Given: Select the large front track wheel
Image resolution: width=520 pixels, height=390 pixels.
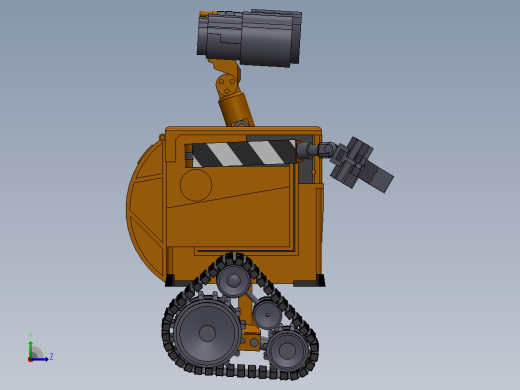Looking at the screenshot, I should coord(207,332).
